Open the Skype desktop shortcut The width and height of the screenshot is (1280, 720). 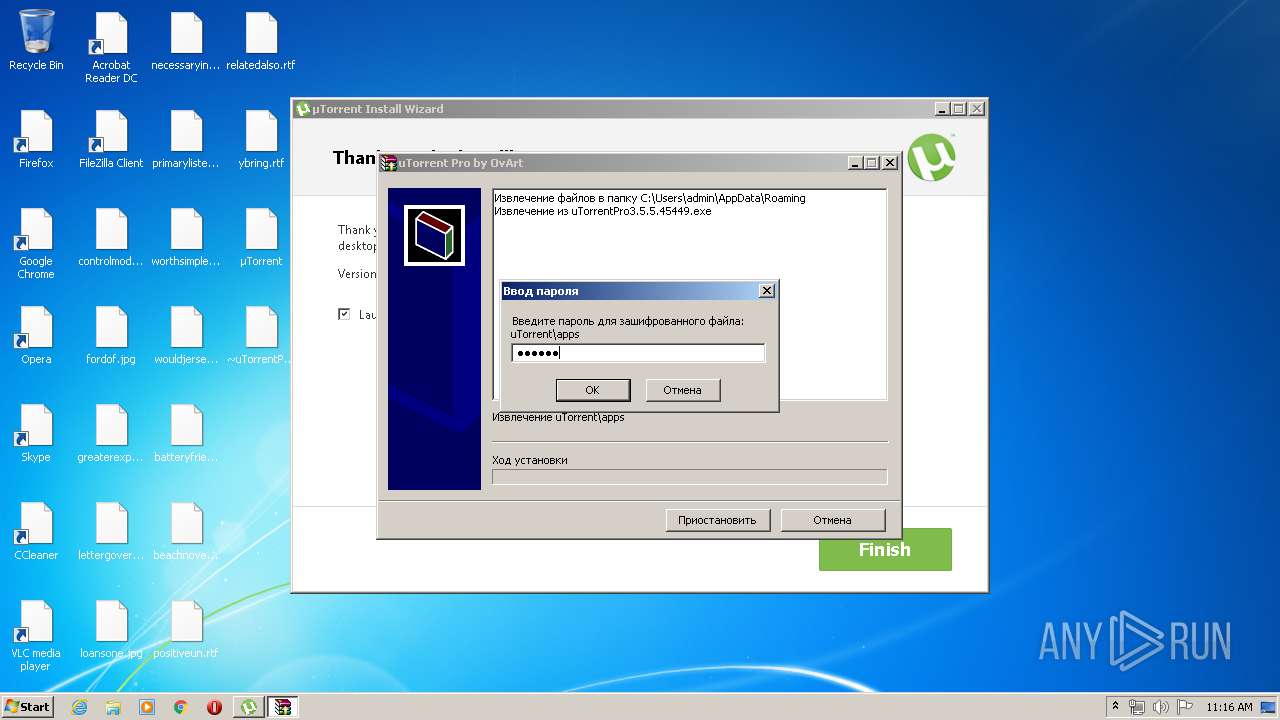pos(36,432)
